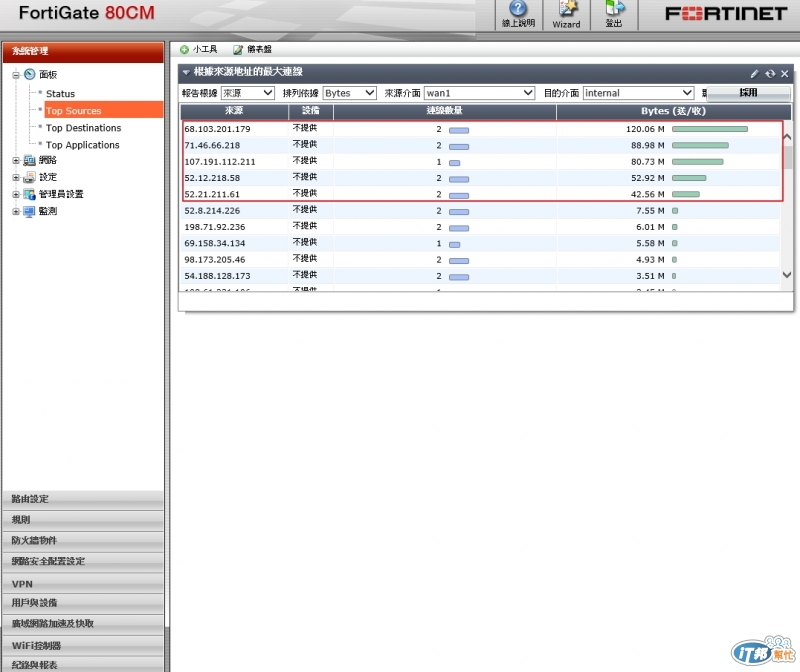
Task: Close the top sources widget
Action: point(785,73)
